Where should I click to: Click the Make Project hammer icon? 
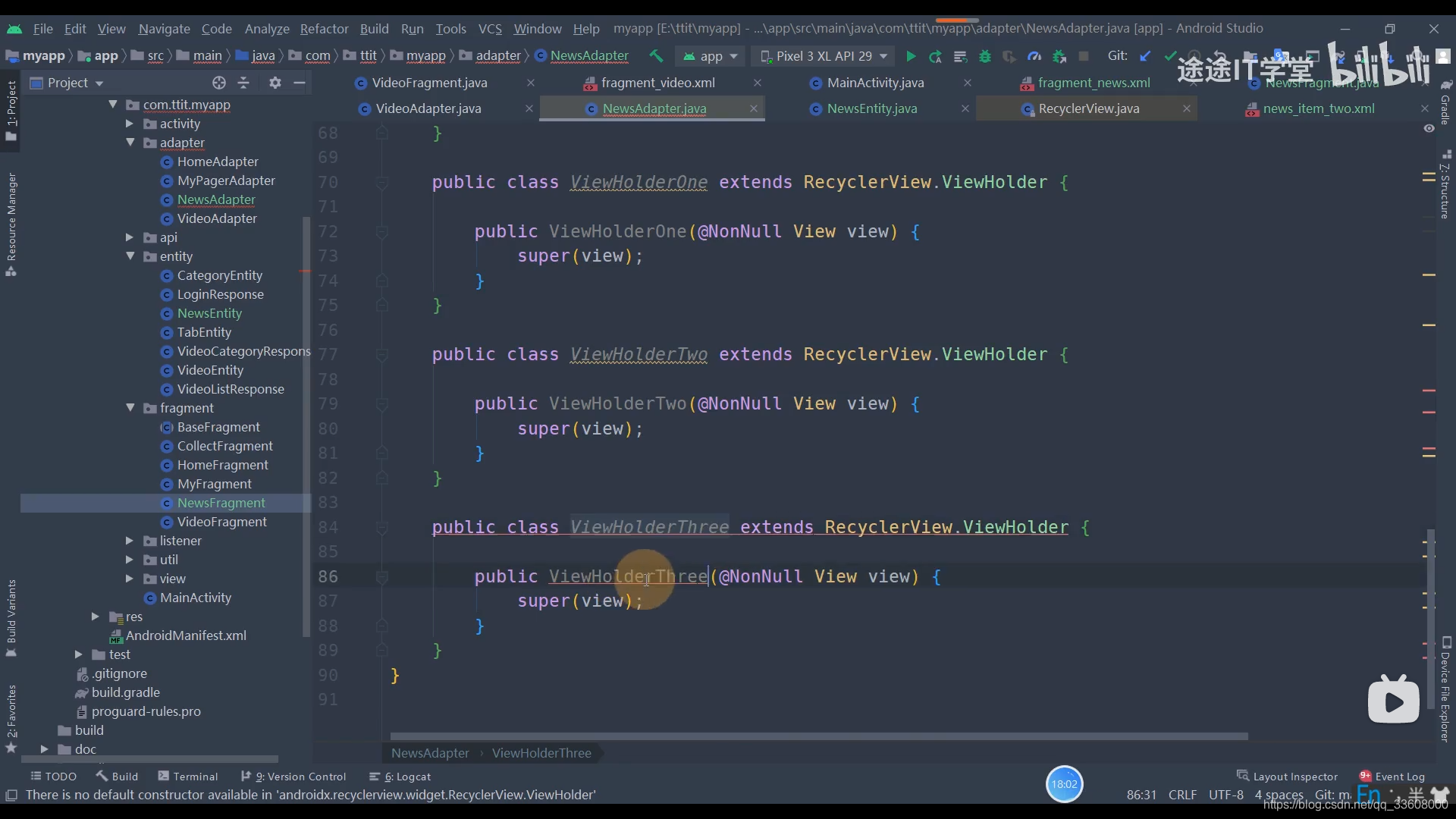point(656,56)
